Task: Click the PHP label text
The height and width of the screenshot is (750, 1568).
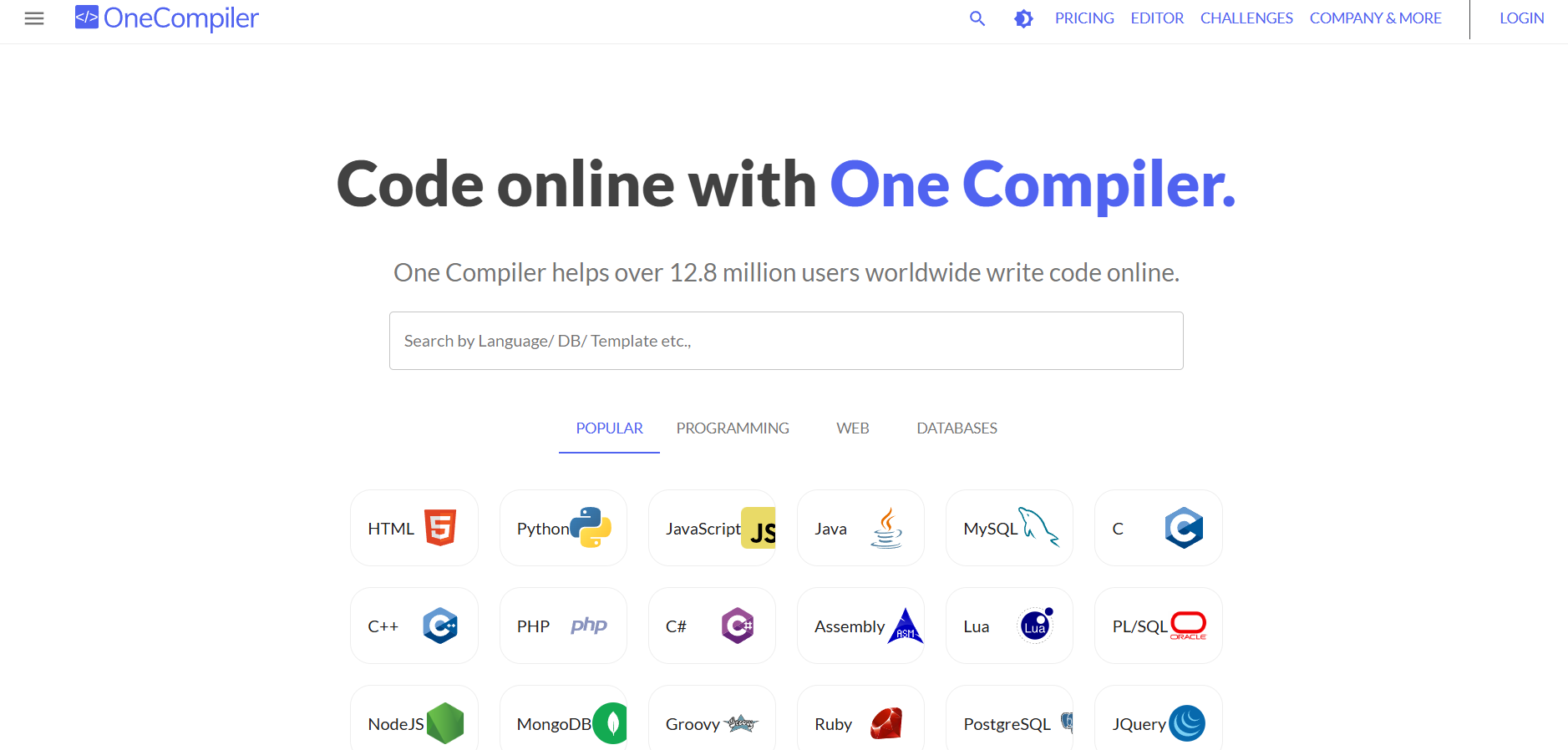Action: coord(533,626)
